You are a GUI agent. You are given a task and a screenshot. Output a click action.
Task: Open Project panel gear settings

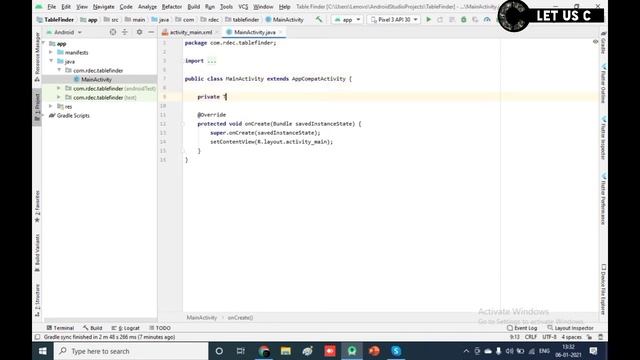tap(139, 32)
